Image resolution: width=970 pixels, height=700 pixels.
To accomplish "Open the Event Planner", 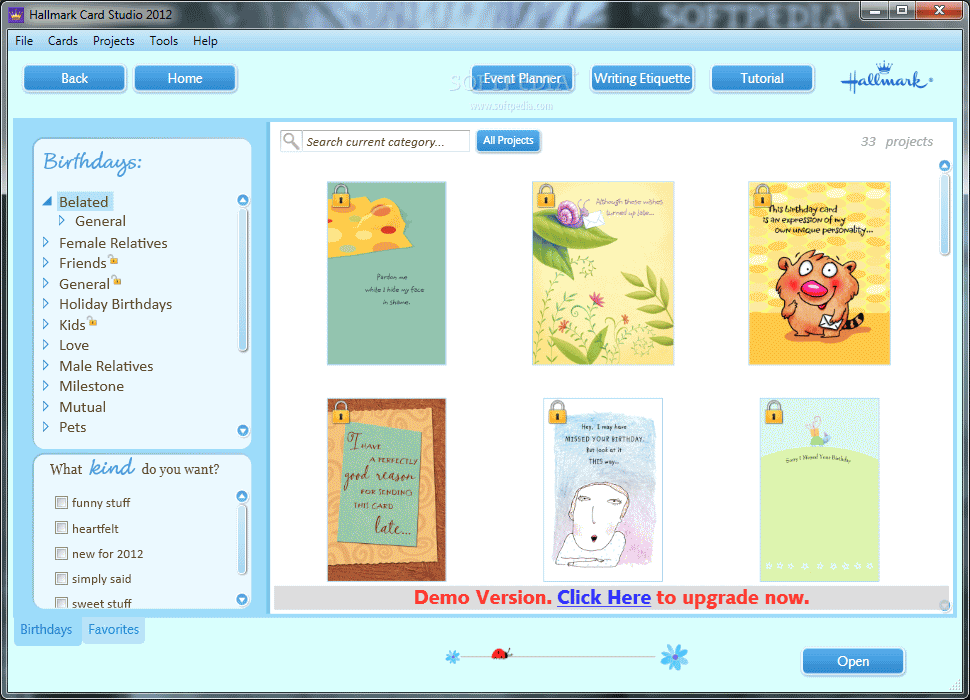I will click(x=522, y=79).
